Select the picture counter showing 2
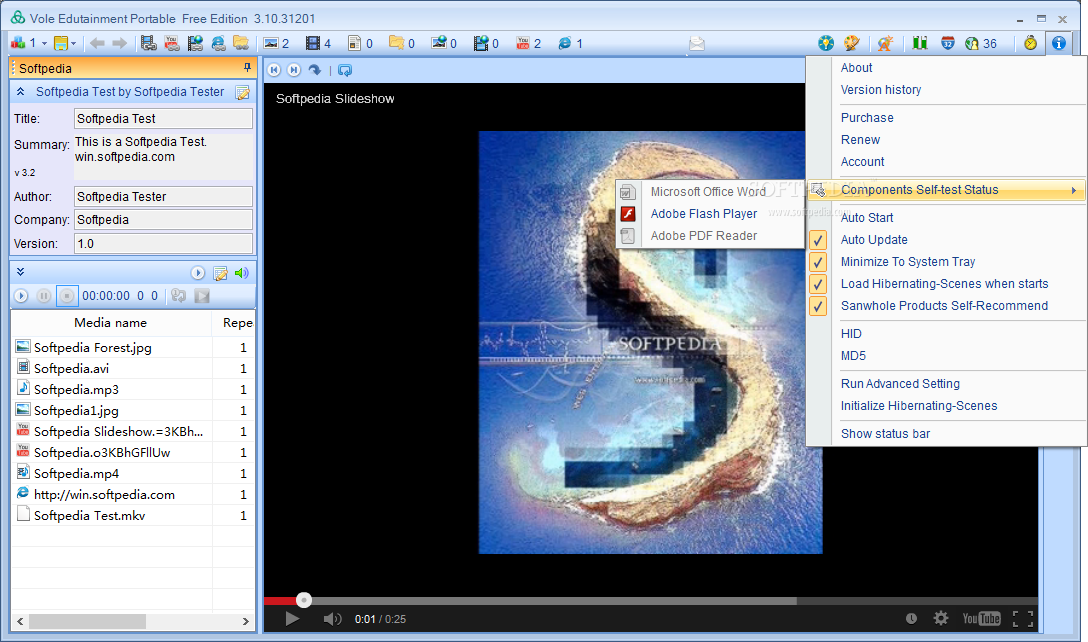 pyautogui.click(x=276, y=44)
